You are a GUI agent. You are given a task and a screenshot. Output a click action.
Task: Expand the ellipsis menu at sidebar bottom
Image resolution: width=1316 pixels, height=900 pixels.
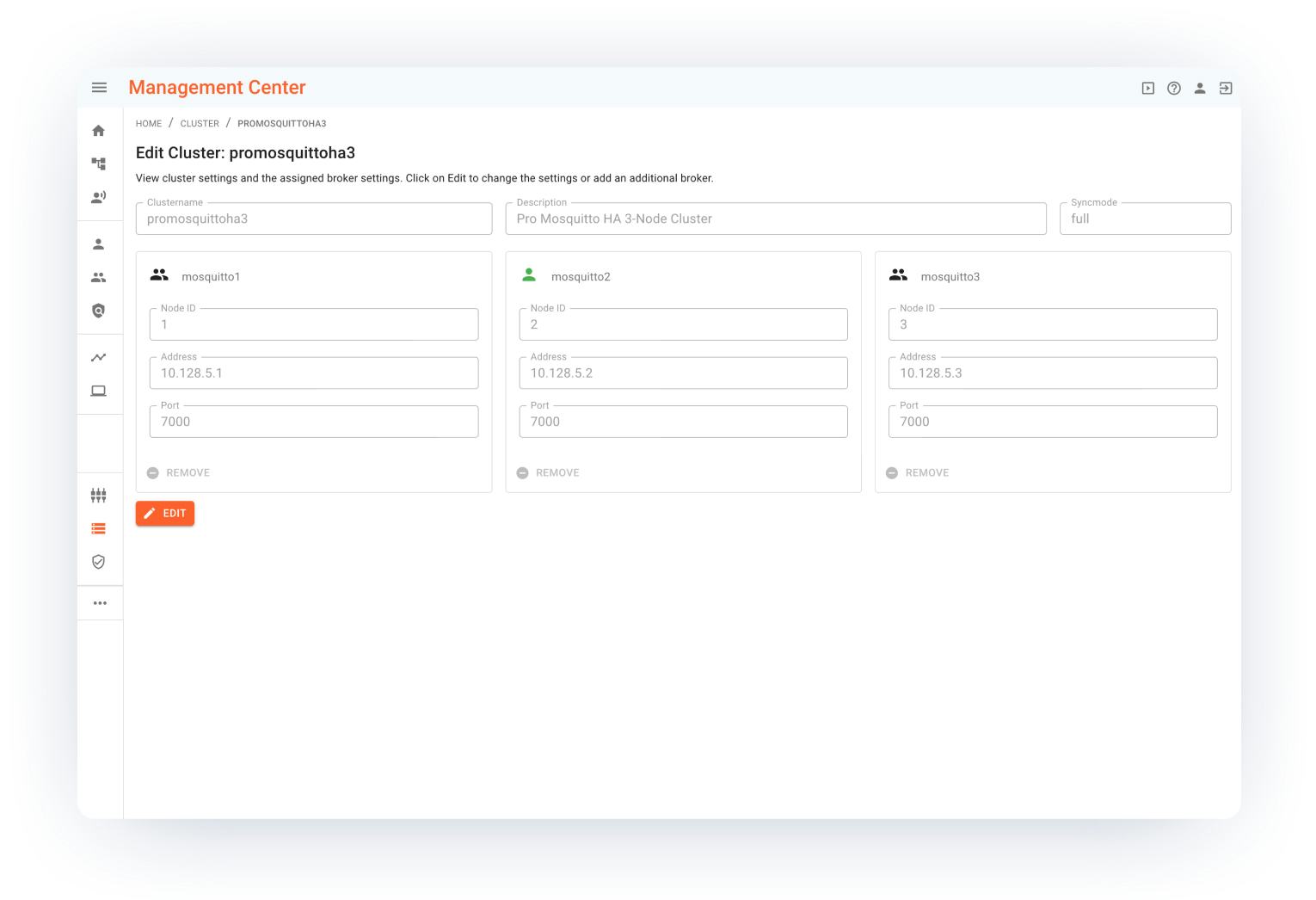tap(100, 602)
